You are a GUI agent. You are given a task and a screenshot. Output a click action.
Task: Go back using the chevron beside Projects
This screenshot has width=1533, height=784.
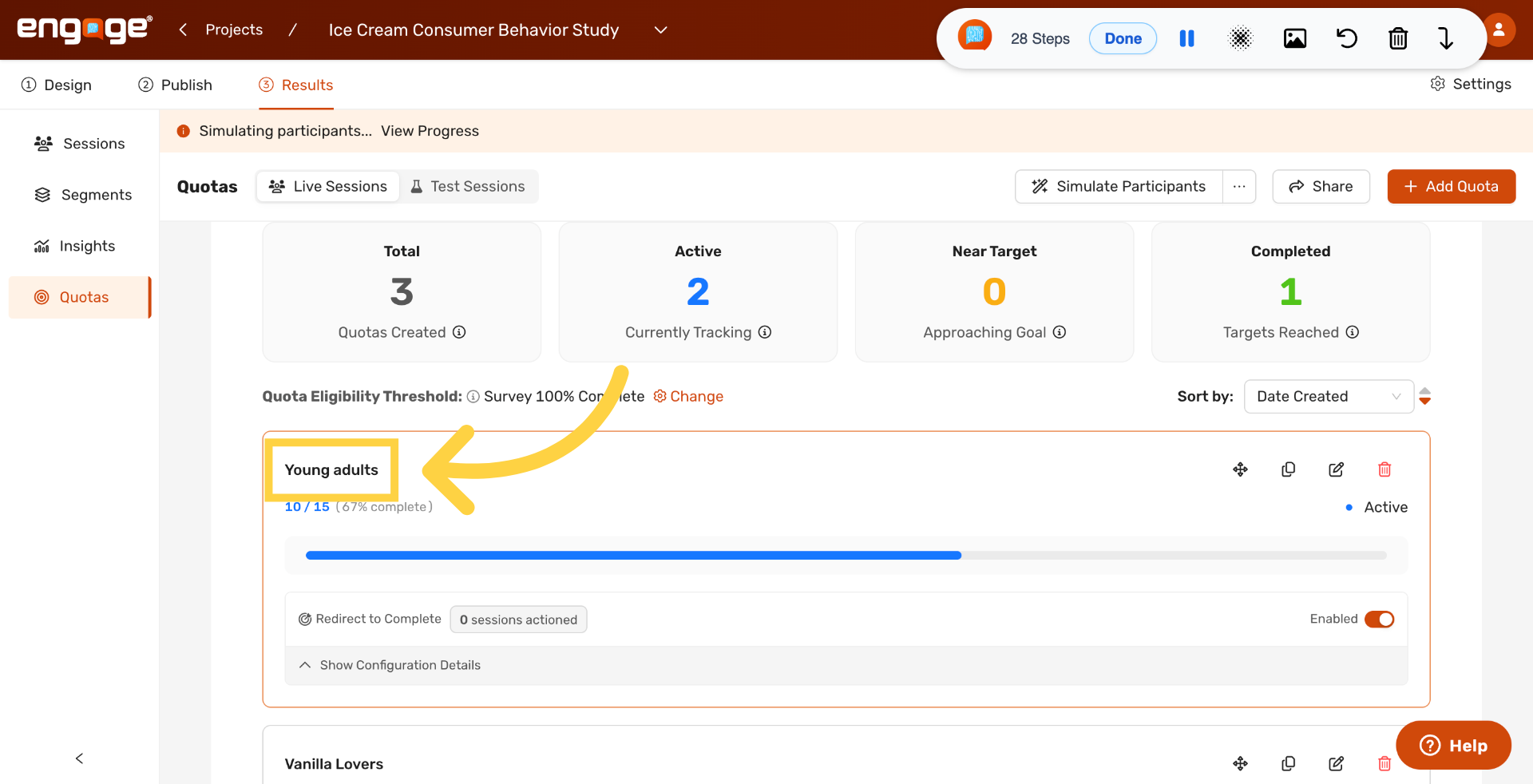183,30
